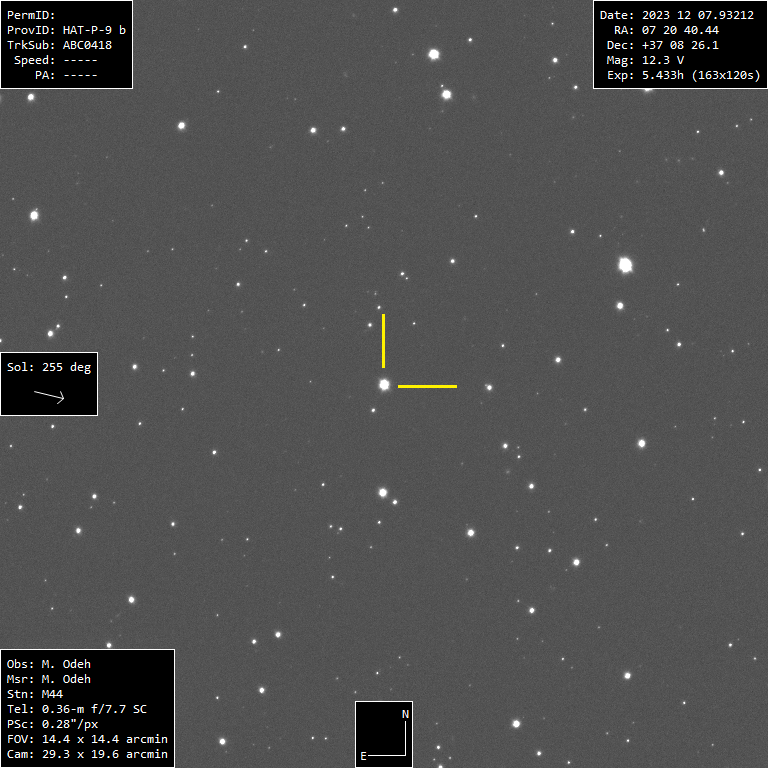Click the ProvID HAT-P-9 b text

[66, 30]
